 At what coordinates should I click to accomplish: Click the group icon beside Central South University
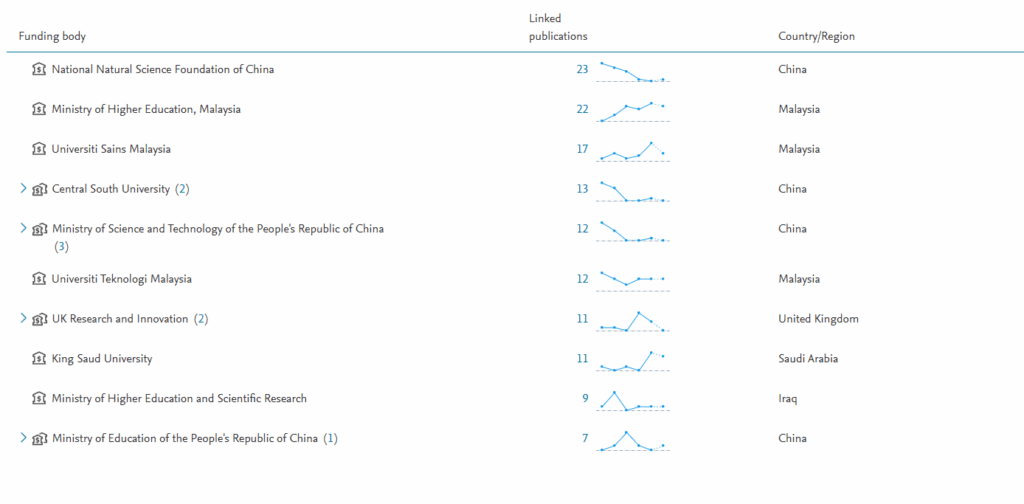(x=40, y=189)
